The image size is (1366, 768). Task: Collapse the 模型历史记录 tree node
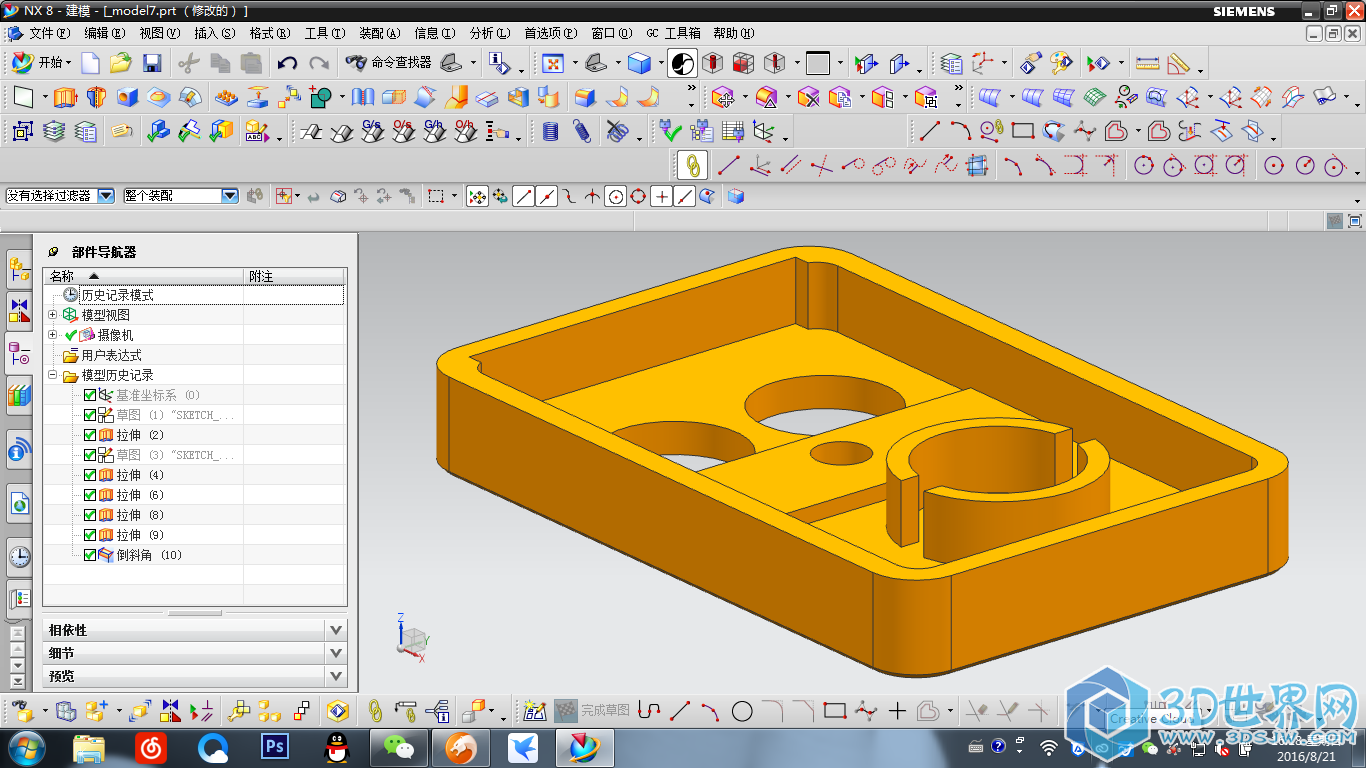pos(53,375)
